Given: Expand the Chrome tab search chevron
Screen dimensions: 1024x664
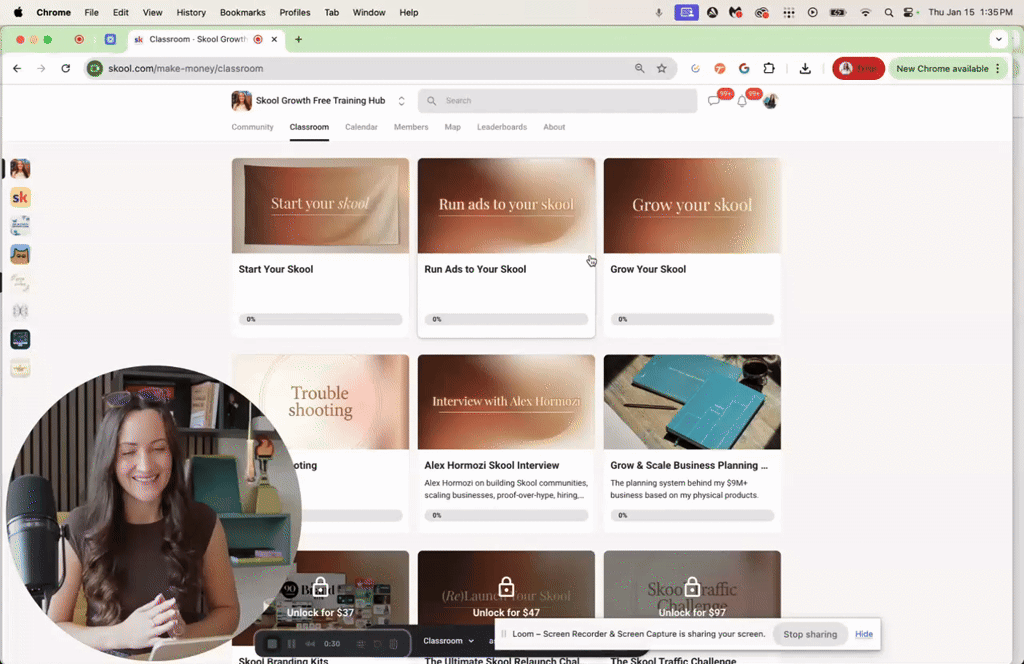Looking at the screenshot, I should pyautogui.click(x=999, y=39).
